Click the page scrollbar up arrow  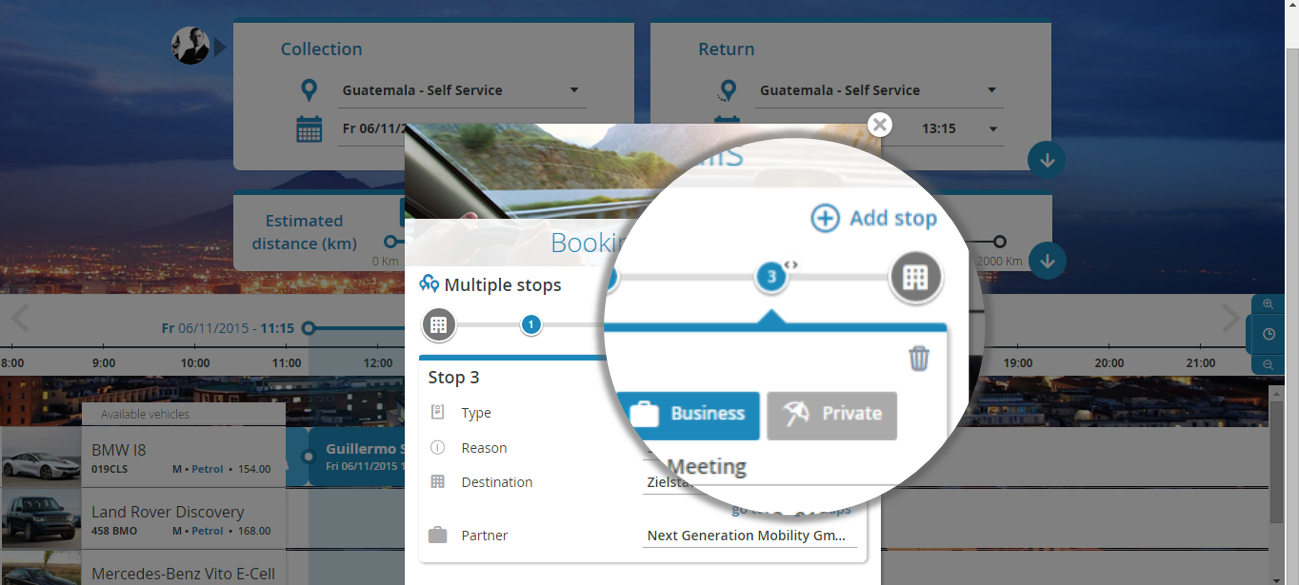pos(1292,7)
